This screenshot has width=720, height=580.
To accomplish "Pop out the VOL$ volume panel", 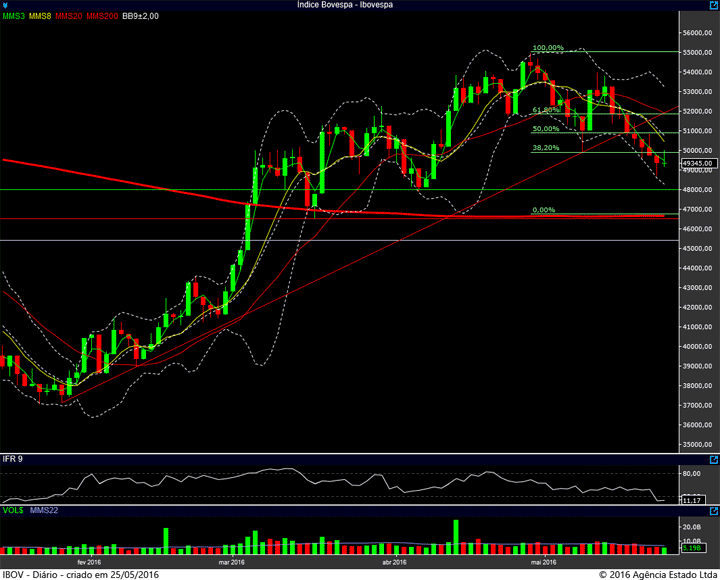I will pyautogui.click(x=714, y=511).
